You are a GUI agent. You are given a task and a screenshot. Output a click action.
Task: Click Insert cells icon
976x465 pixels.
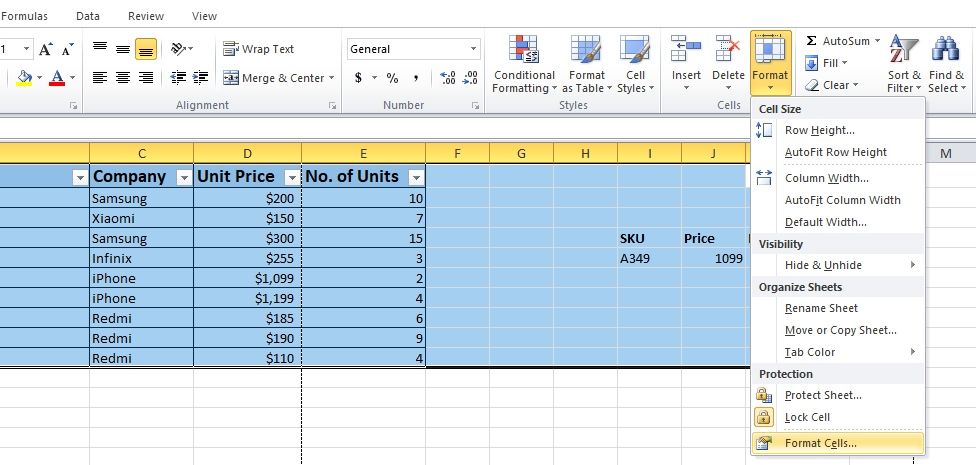pyautogui.click(x=686, y=49)
